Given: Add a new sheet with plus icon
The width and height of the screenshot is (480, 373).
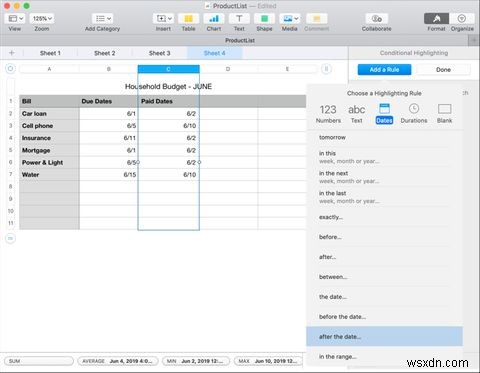Looking at the screenshot, I should [12, 53].
